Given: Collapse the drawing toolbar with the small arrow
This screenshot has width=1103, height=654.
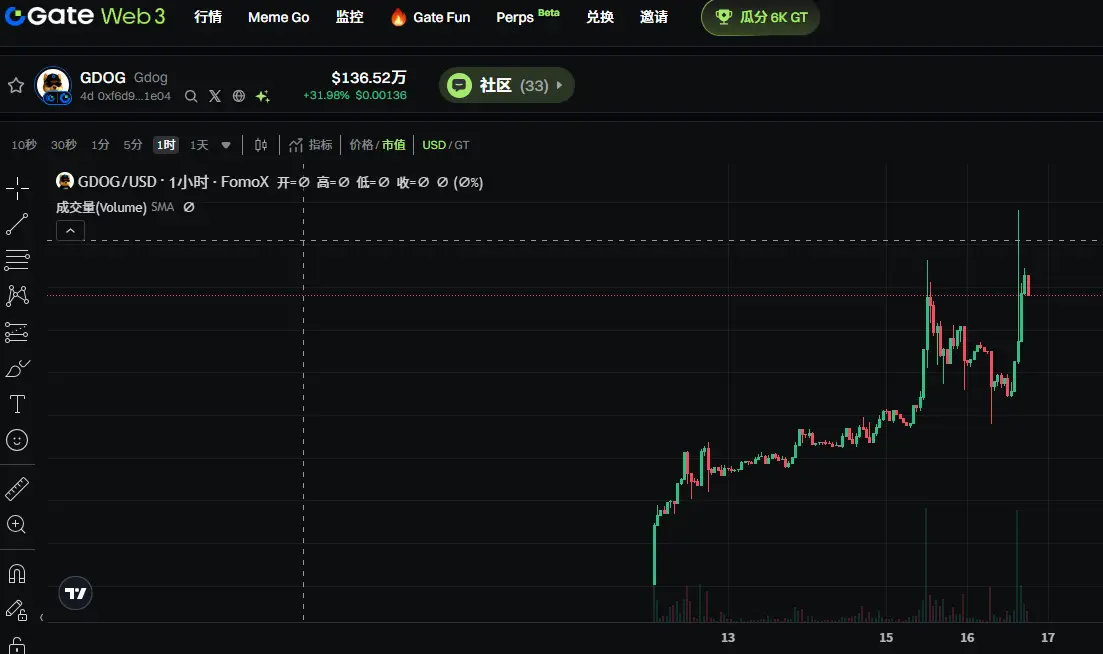Looking at the screenshot, I should coord(42,617).
